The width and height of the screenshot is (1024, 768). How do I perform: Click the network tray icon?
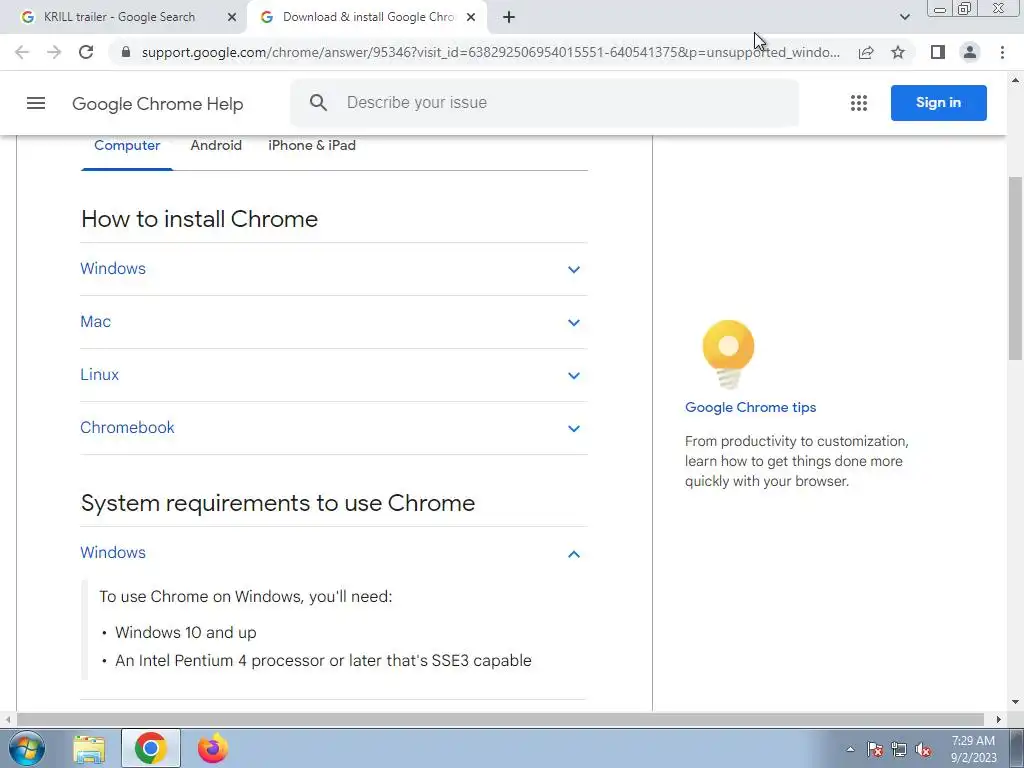click(x=899, y=750)
